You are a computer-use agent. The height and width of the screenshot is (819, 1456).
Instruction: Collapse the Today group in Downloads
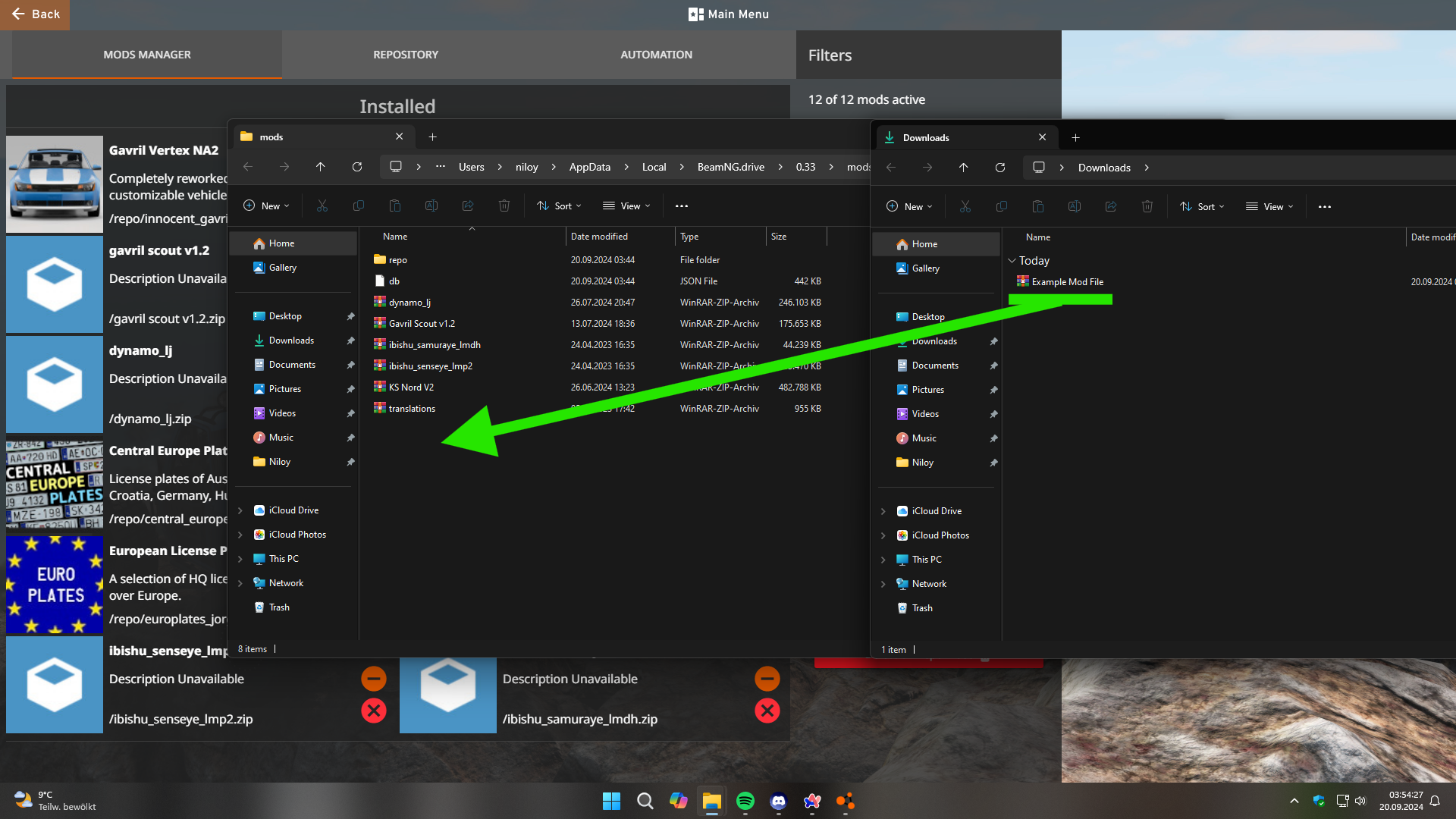(1012, 261)
